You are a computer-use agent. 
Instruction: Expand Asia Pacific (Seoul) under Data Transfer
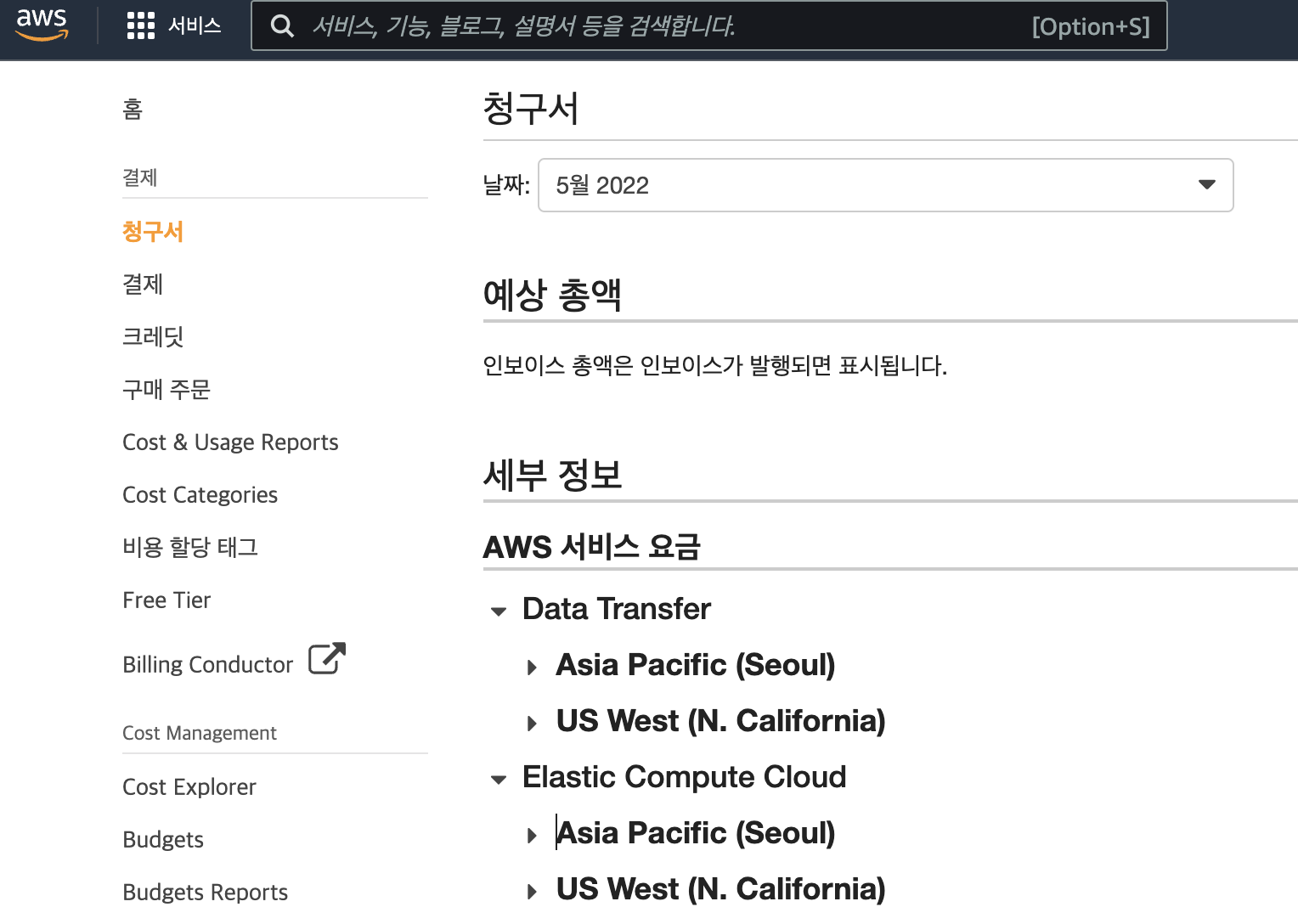click(x=532, y=668)
